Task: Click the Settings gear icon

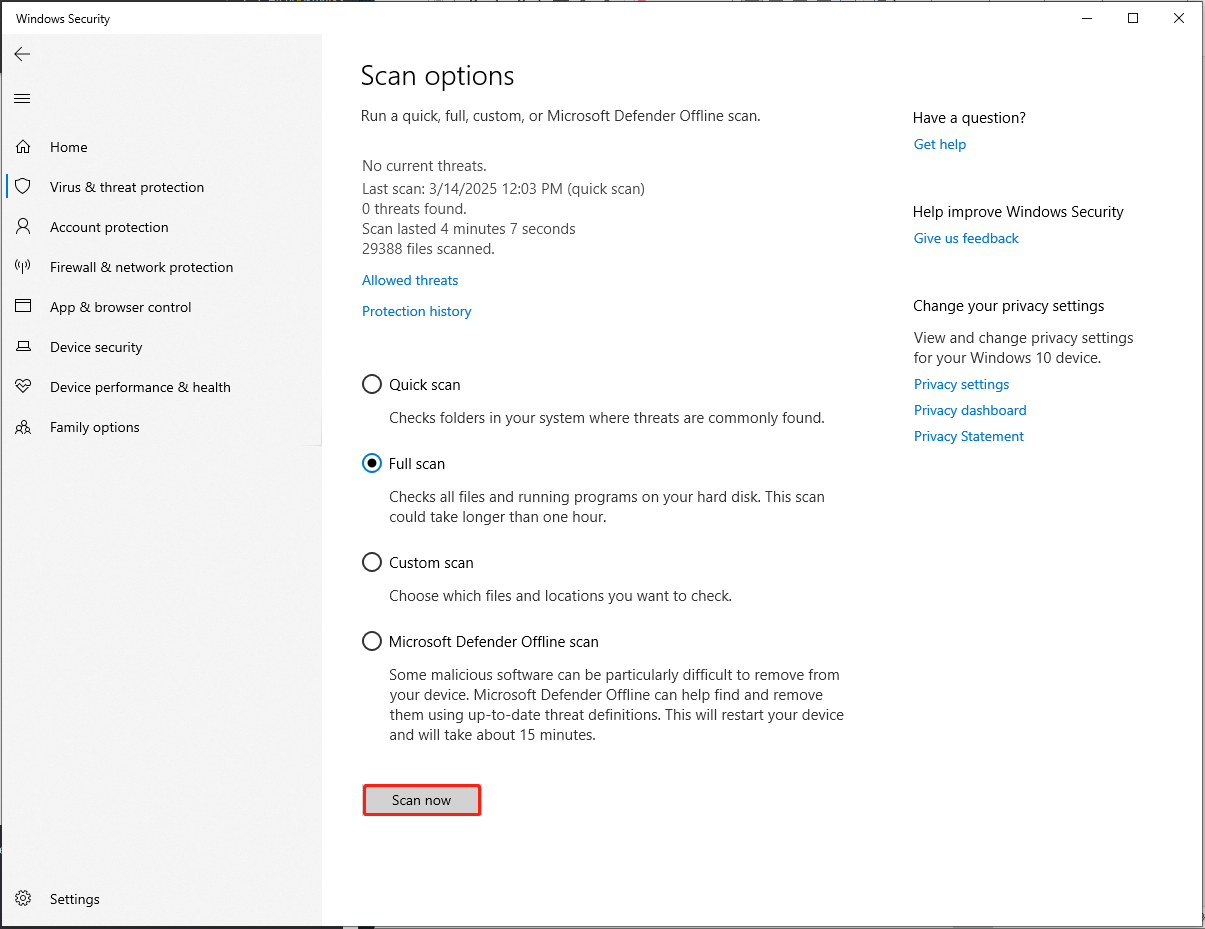Action: pyautogui.click(x=23, y=899)
